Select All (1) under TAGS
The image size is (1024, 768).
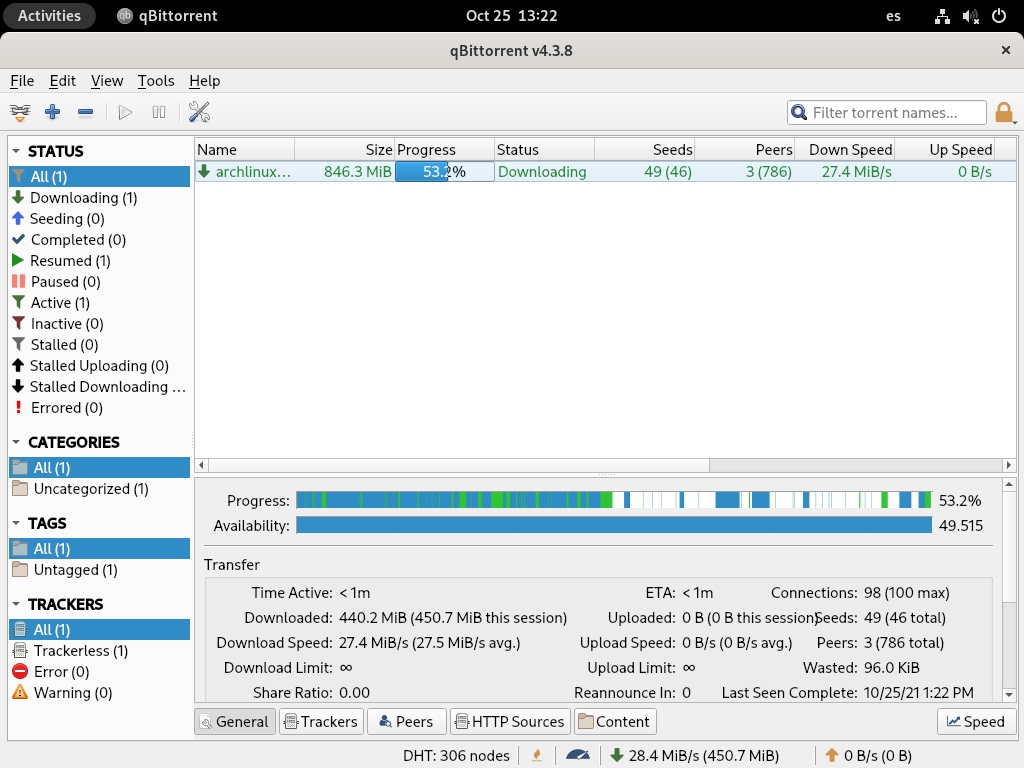(99, 549)
